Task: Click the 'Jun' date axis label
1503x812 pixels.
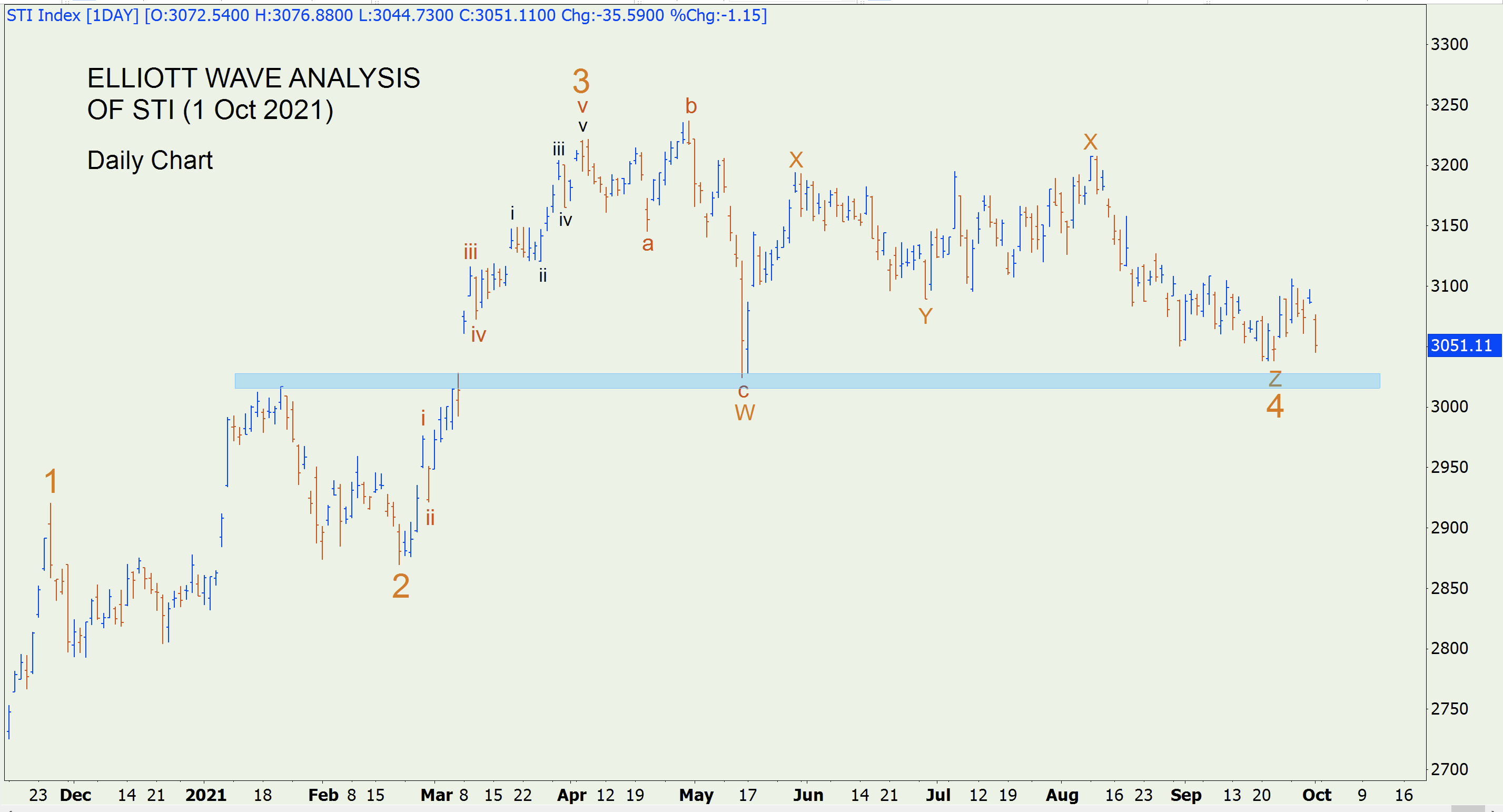Action: [x=808, y=795]
